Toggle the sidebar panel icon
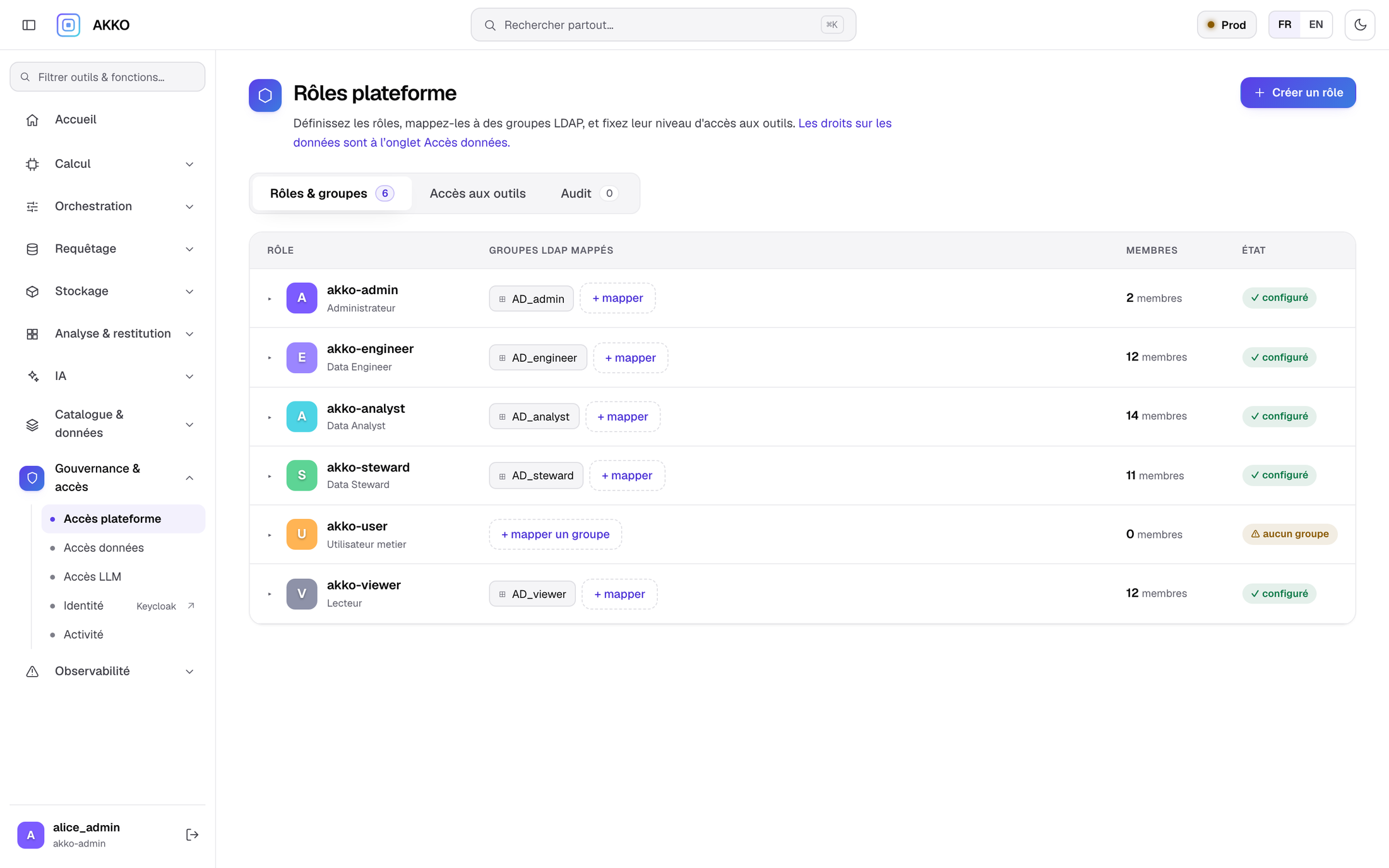This screenshot has height=868, width=1389. point(29,25)
